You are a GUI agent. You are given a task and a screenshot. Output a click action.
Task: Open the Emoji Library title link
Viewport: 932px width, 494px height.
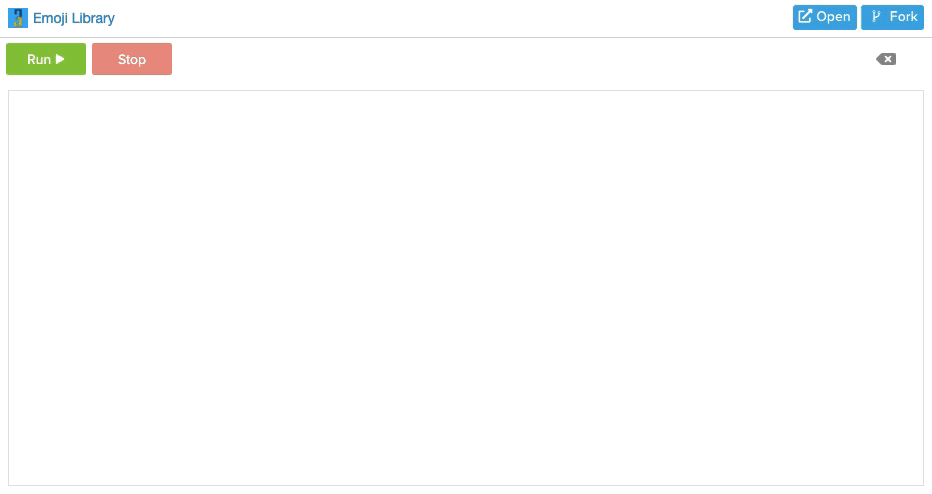pyautogui.click(x=74, y=18)
